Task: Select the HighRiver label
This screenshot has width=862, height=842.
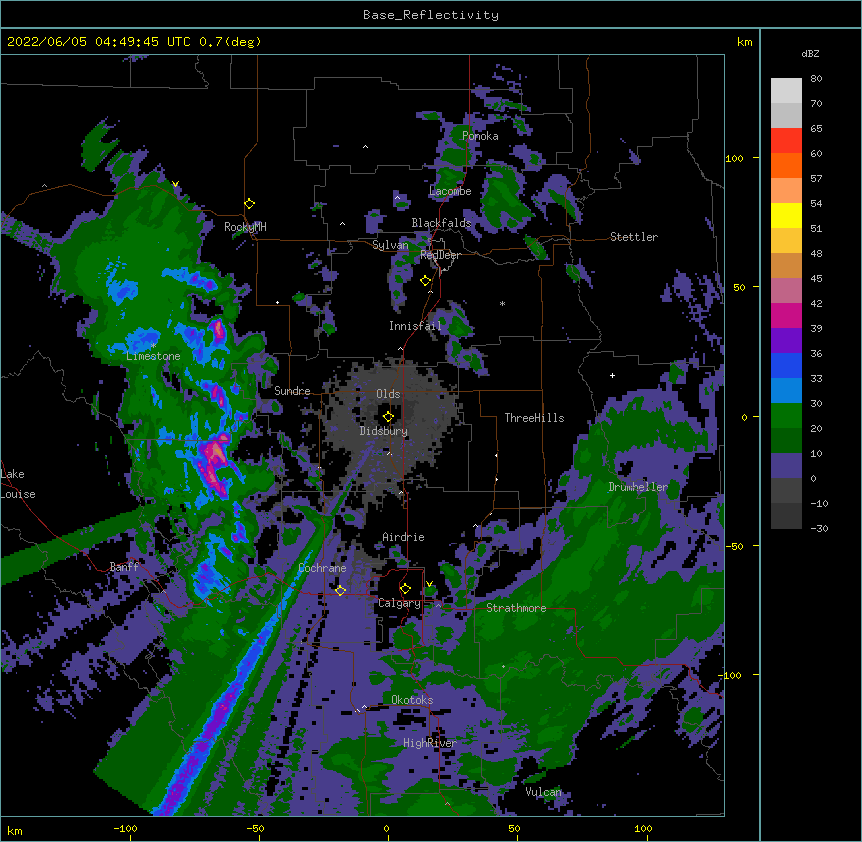Action: pos(430,743)
